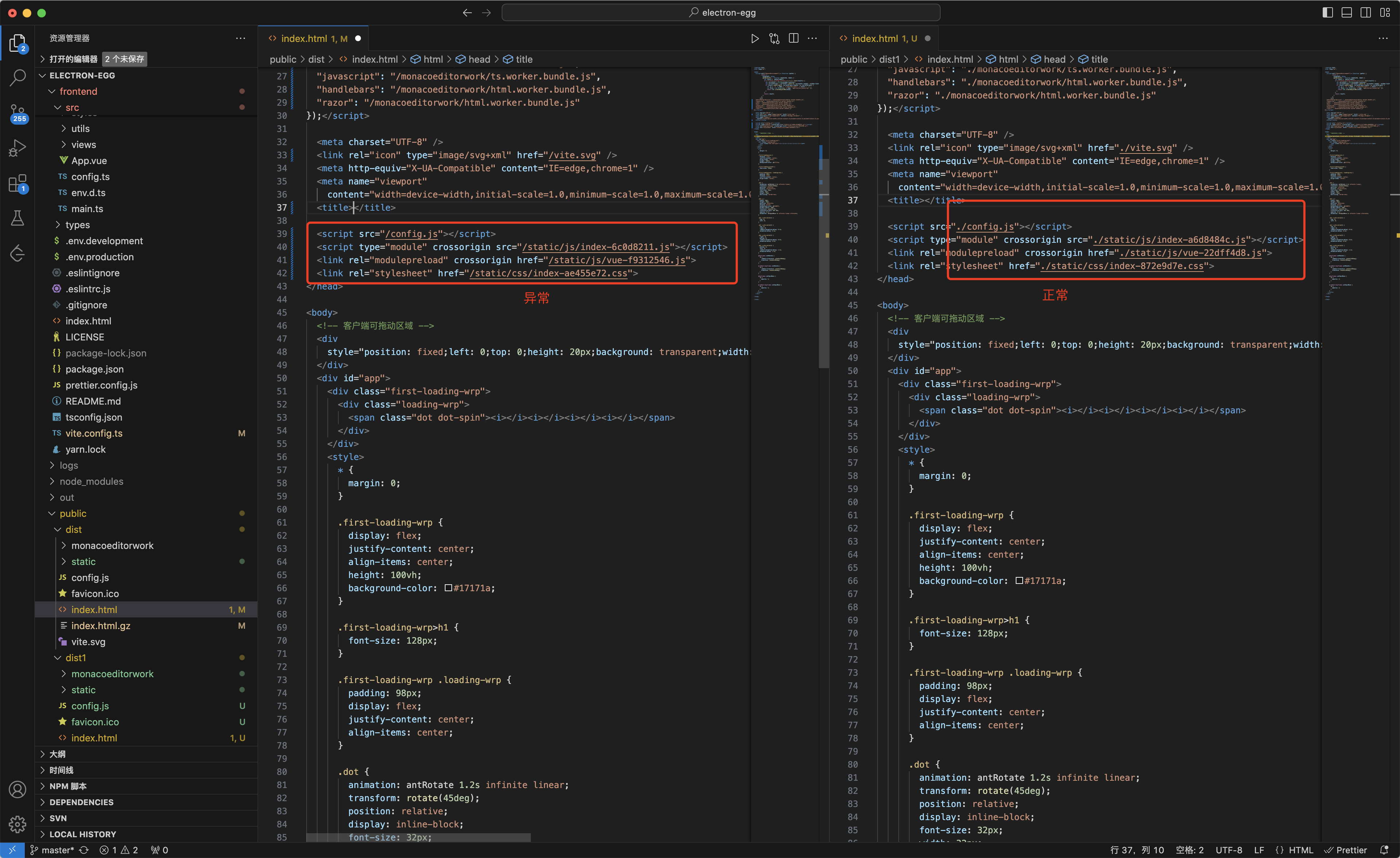Switch to right index.html 1, U tab
The image size is (1400, 858).
[x=884, y=39]
